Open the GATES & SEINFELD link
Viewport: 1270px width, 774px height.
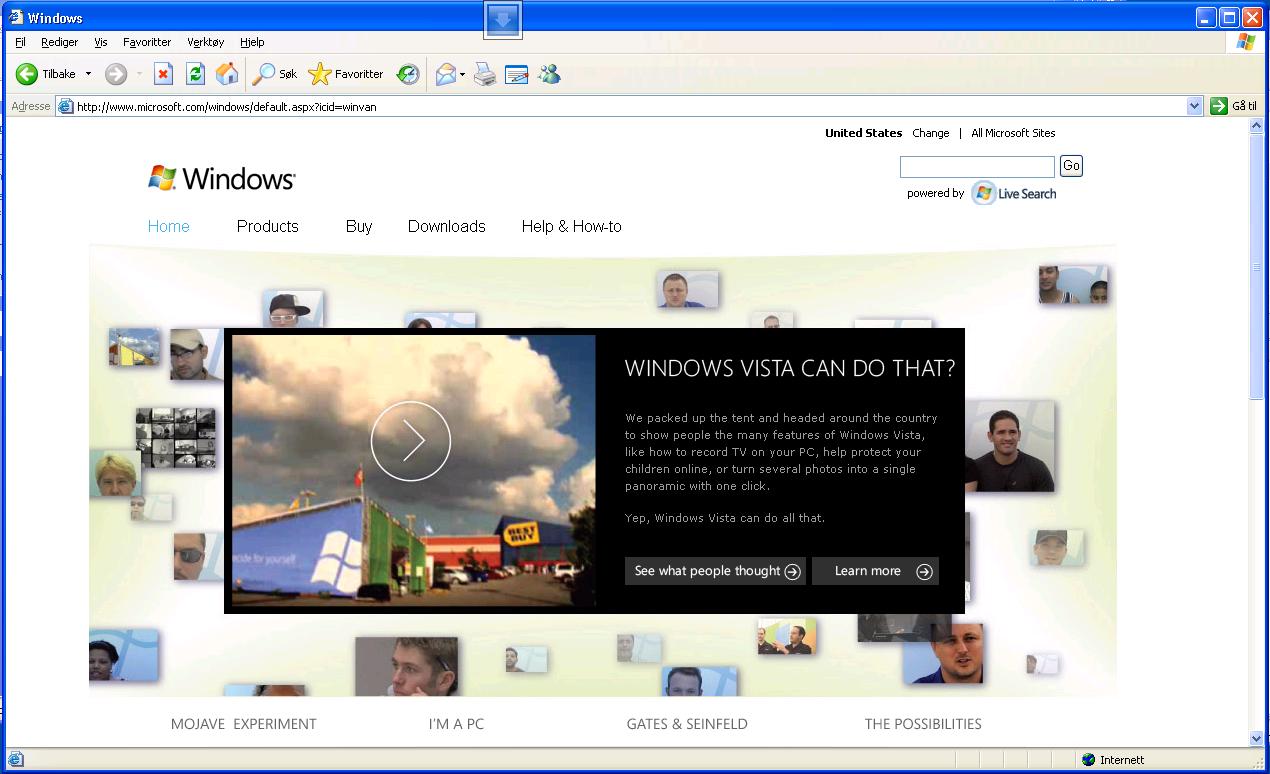click(687, 724)
